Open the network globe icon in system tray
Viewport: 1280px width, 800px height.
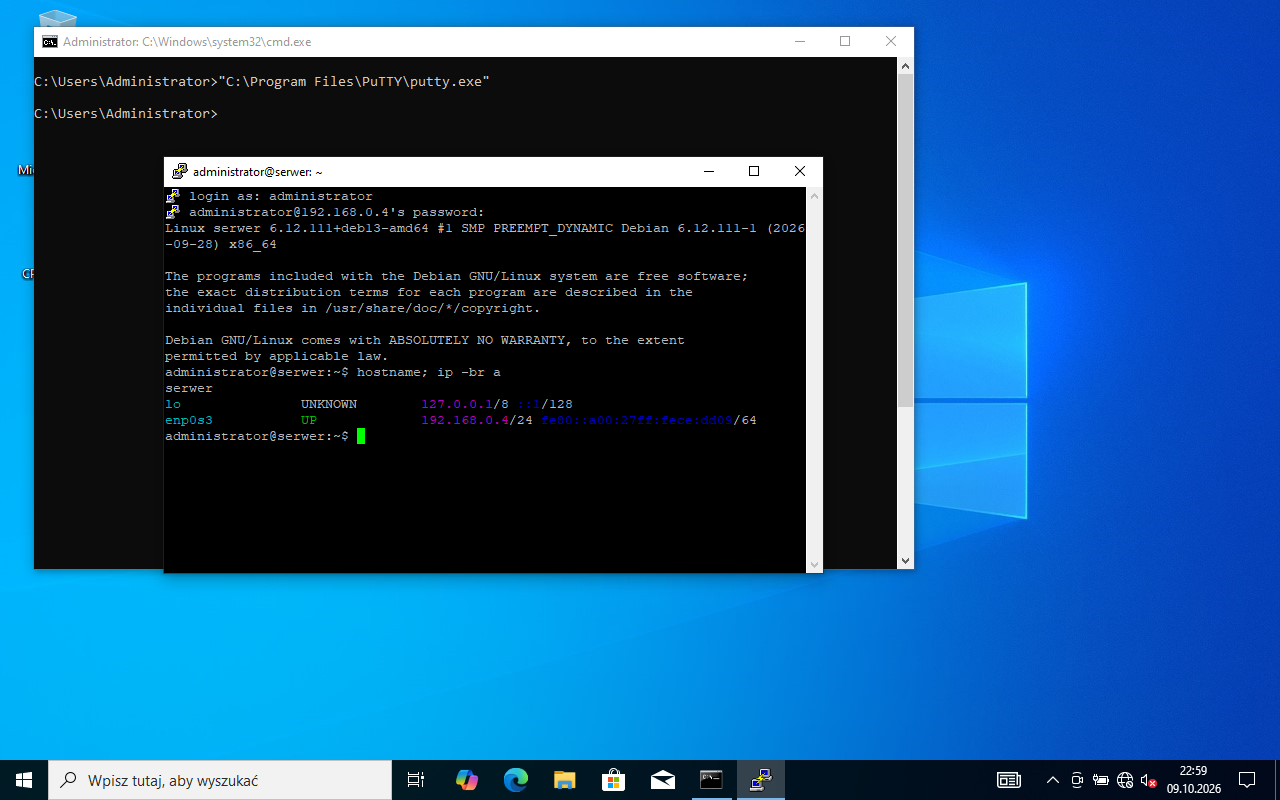pos(1125,780)
